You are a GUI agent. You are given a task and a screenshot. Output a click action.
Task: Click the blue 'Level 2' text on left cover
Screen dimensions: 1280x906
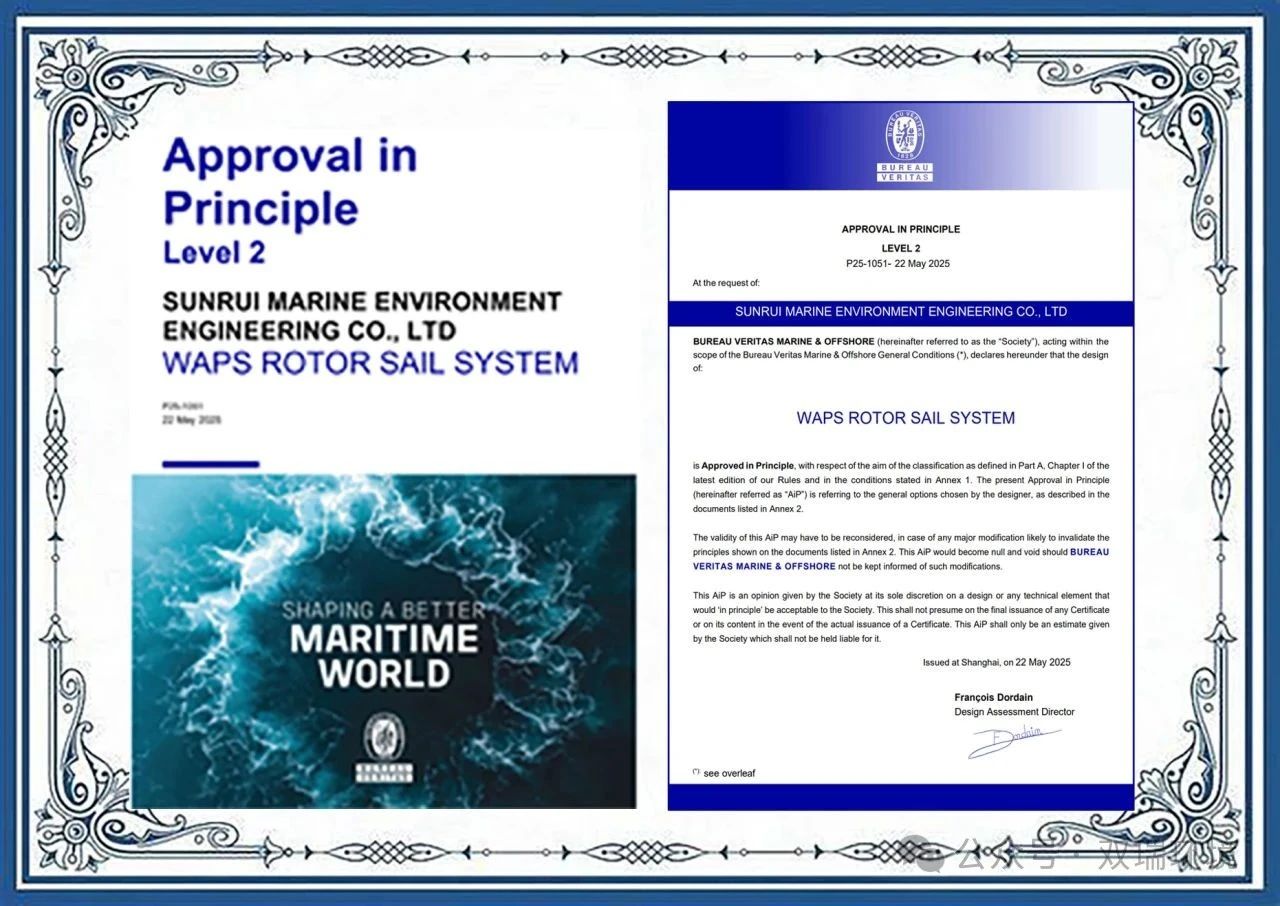[x=214, y=253]
